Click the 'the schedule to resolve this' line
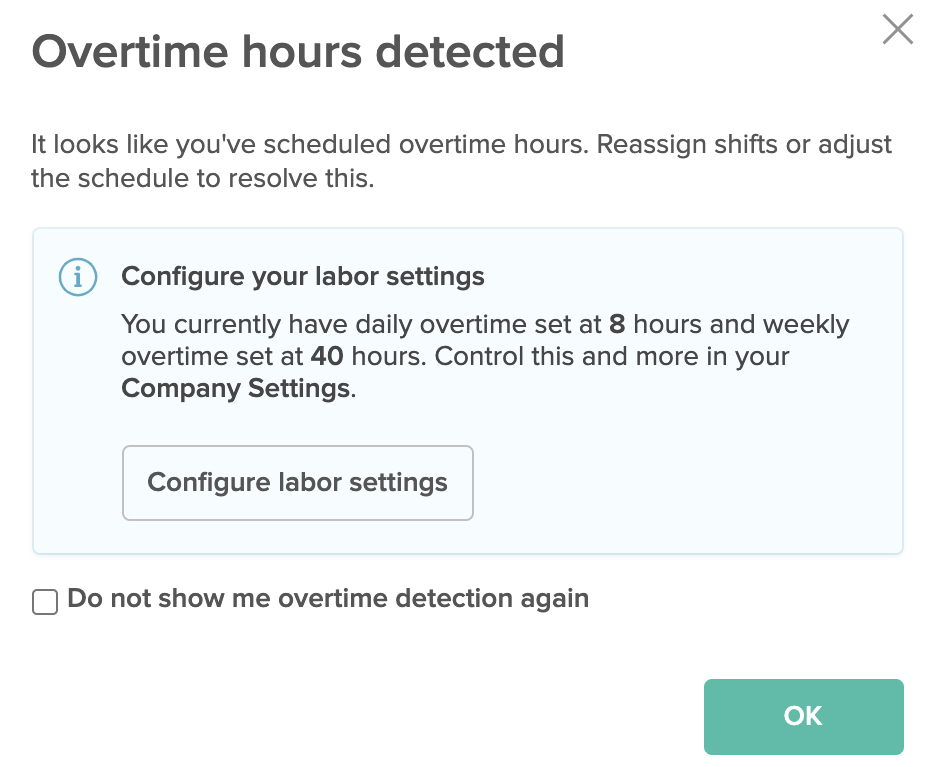936x767 pixels. 203,178
